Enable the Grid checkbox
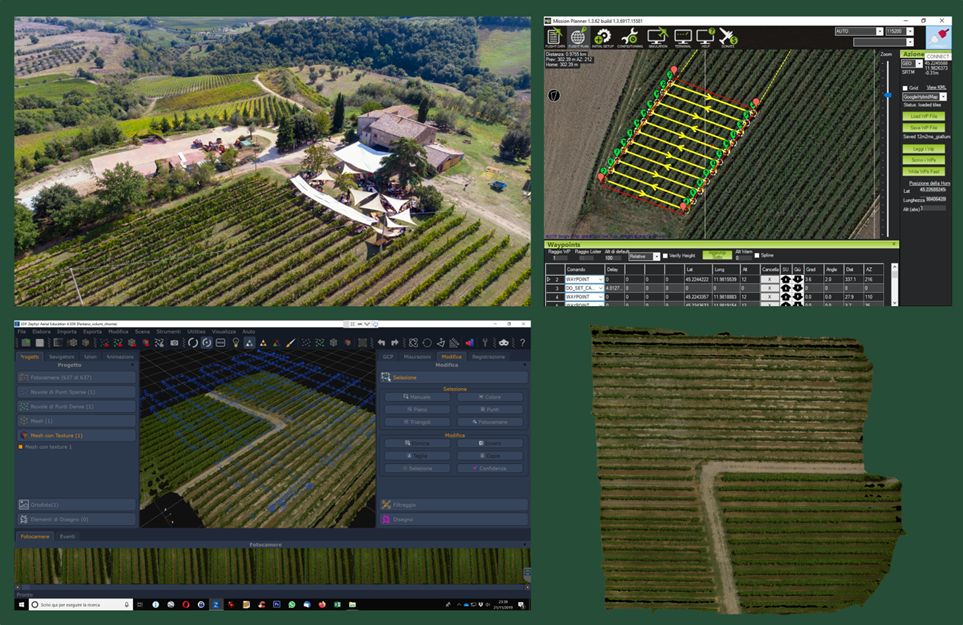This screenshot has height=625, width=963. click(x=906, y=88)
